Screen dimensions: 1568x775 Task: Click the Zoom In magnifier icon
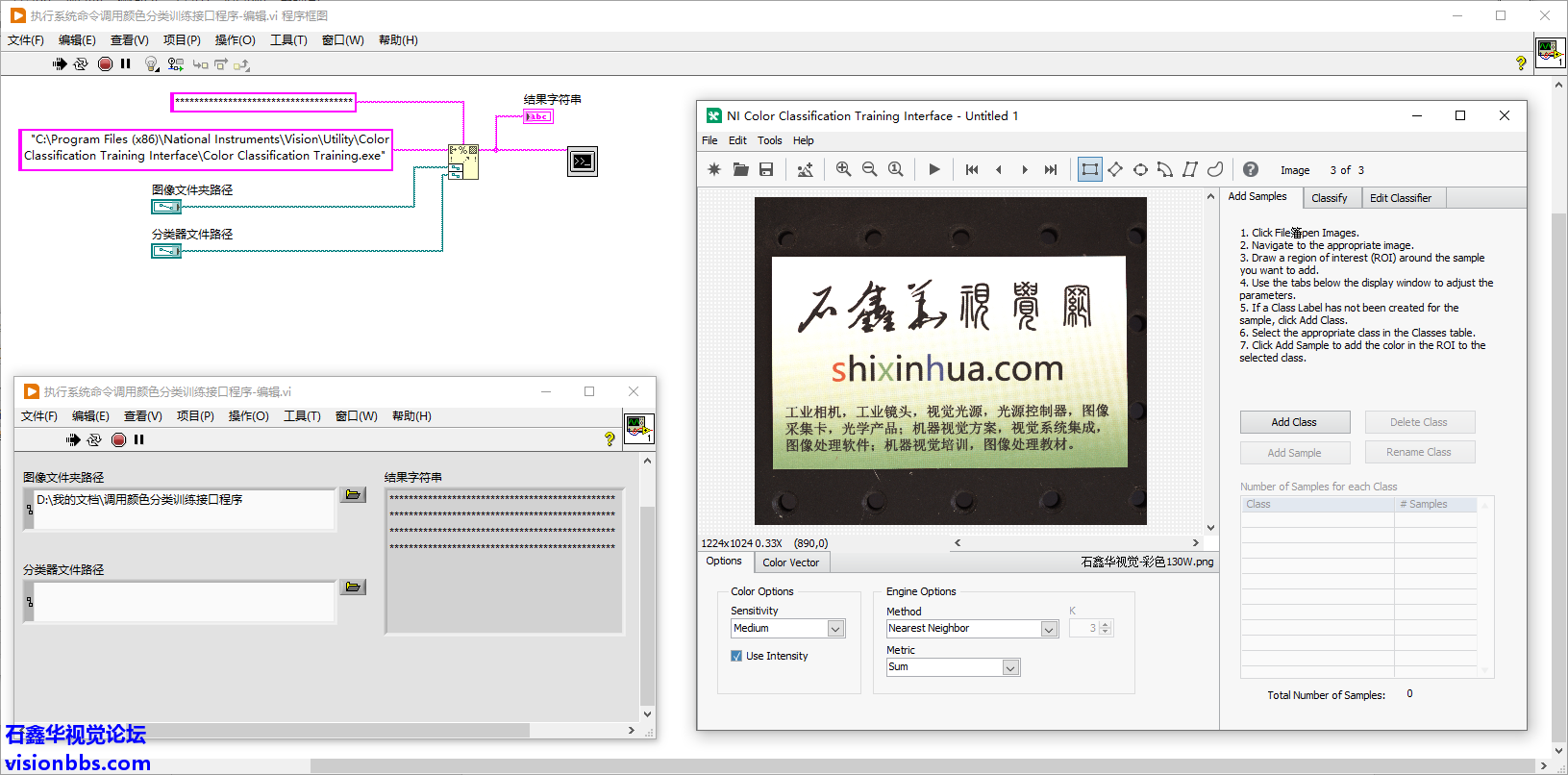coord(843,169)
